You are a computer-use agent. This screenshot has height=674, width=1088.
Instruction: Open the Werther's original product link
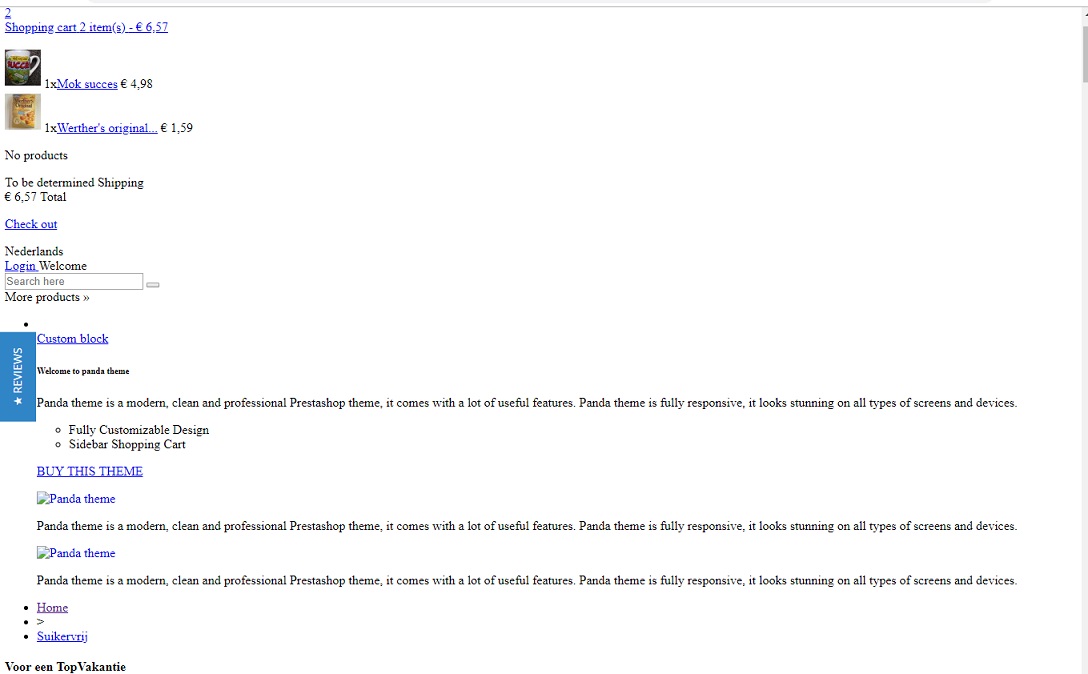tap(107, 128)
